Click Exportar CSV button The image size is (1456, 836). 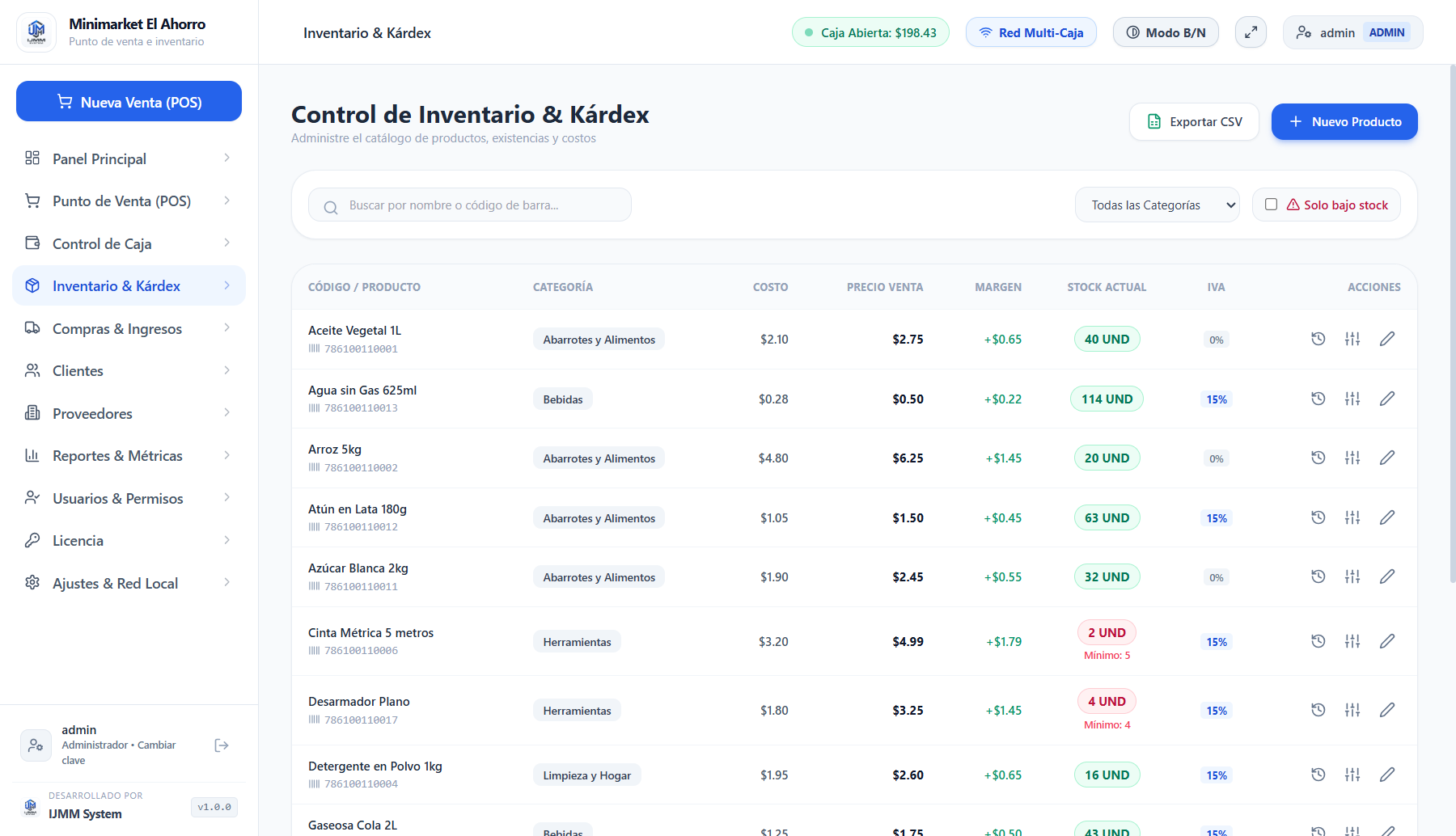(1194, 121)
